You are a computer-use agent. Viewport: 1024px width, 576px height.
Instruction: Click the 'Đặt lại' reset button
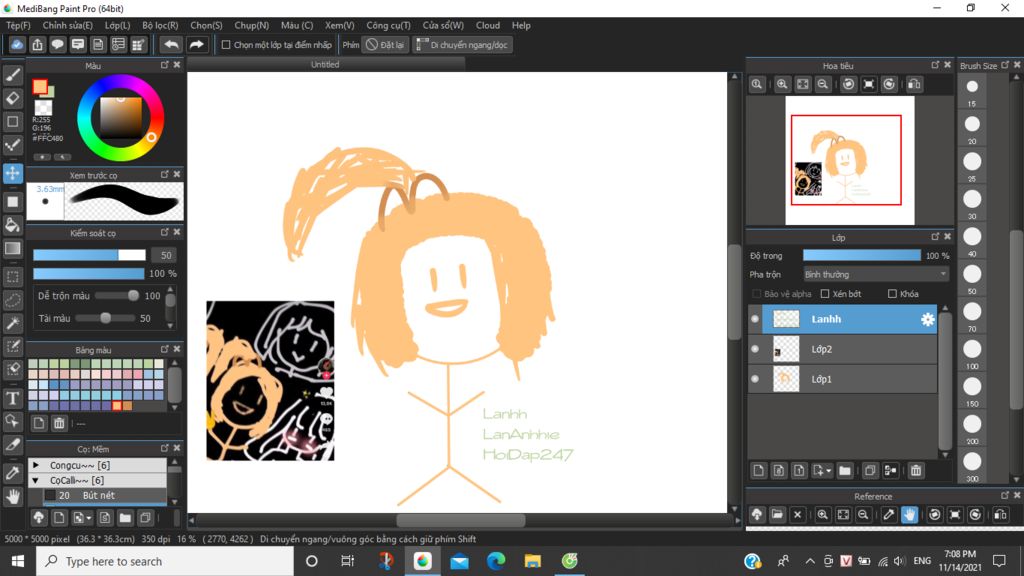click(x=385, y=45)
